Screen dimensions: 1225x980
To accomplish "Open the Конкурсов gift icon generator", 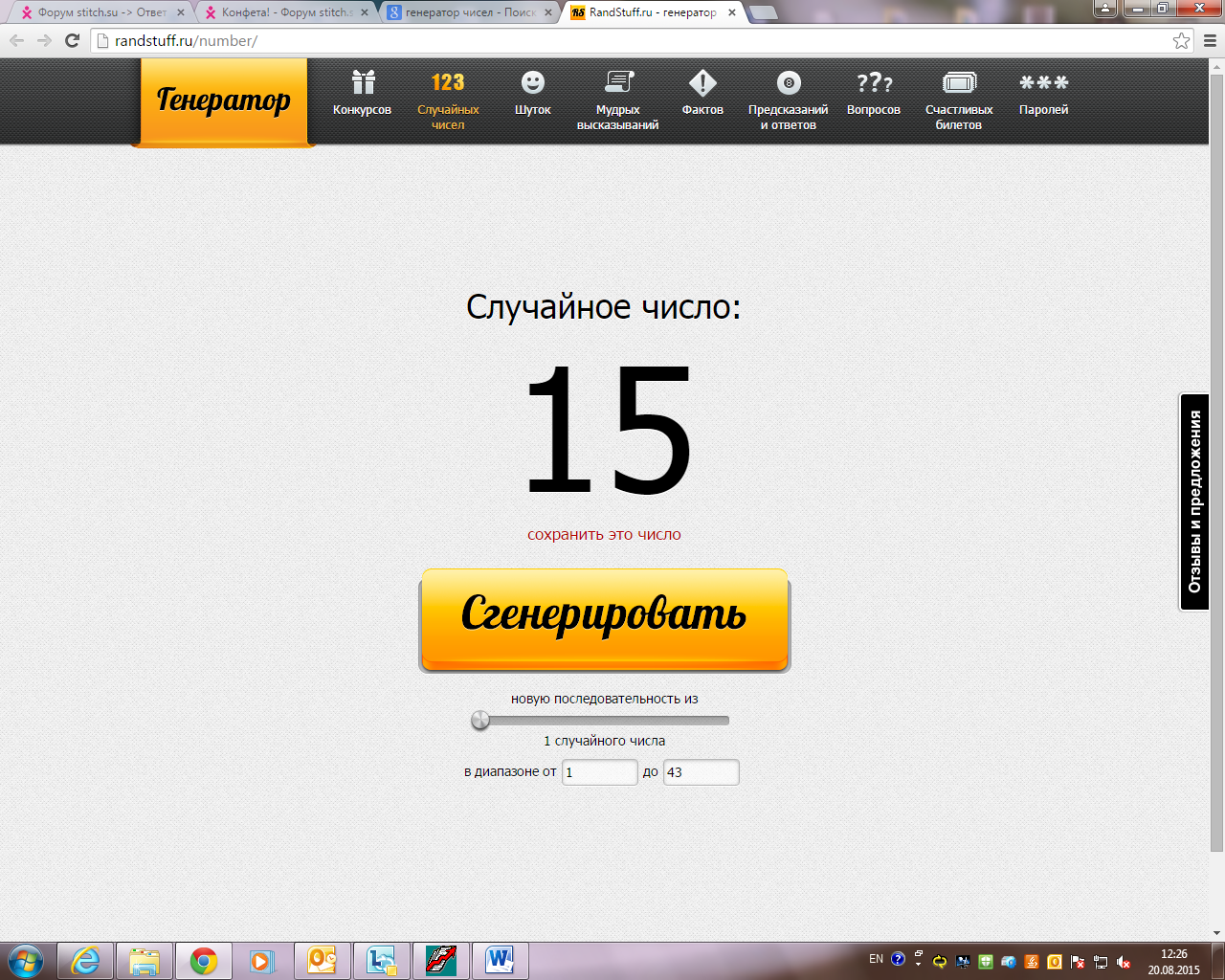I will click(362, 83).
